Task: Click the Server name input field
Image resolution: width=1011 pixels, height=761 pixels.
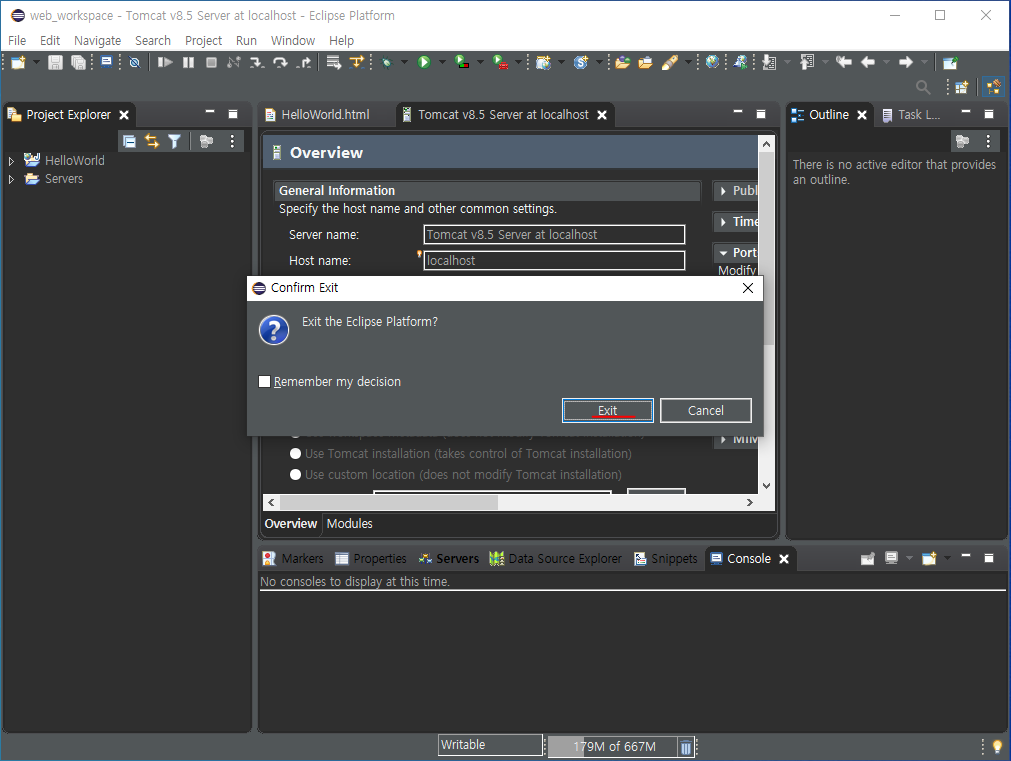Action: [x=554, y=235]
